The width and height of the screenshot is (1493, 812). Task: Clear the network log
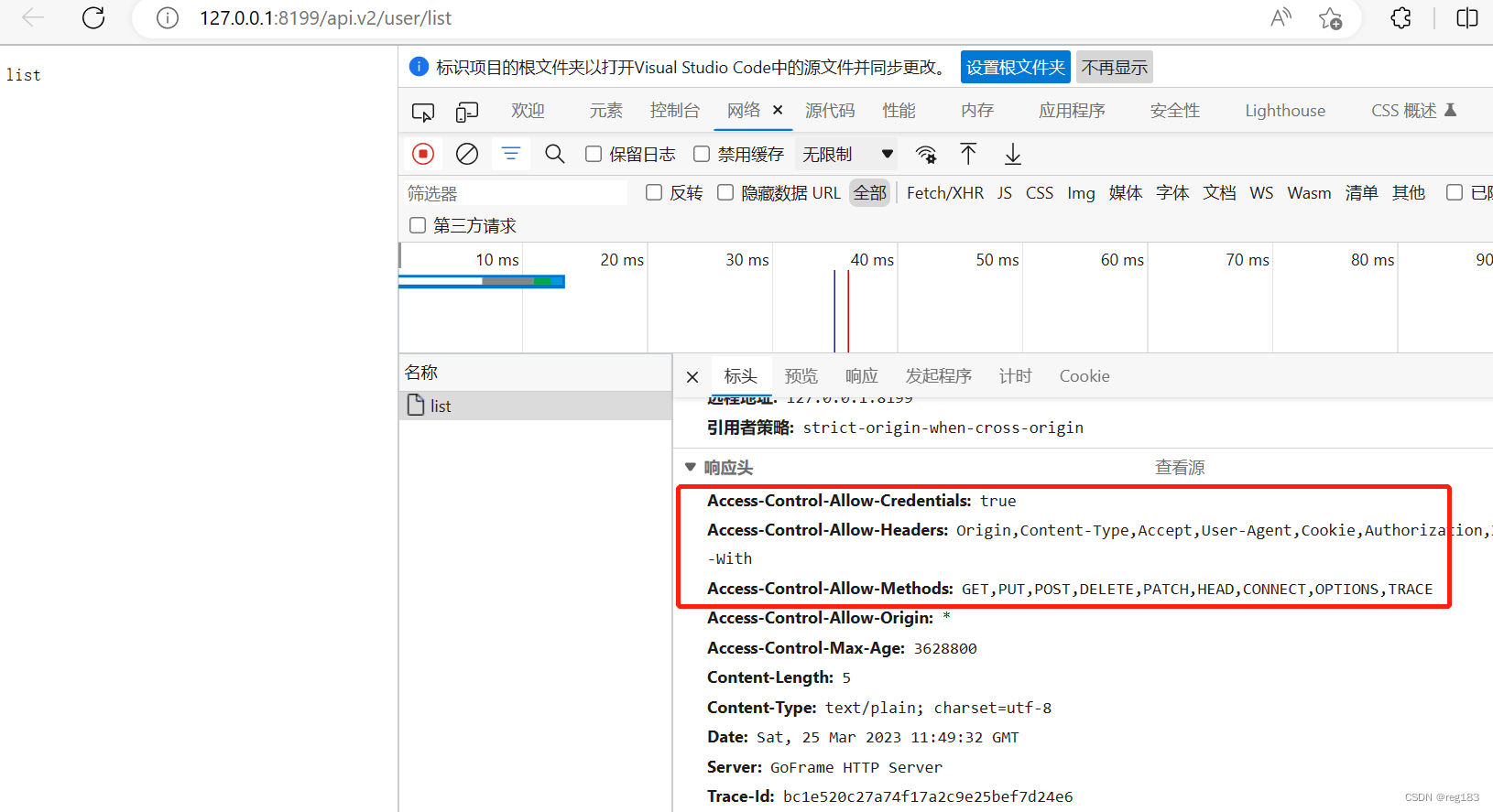coord(467,154)
